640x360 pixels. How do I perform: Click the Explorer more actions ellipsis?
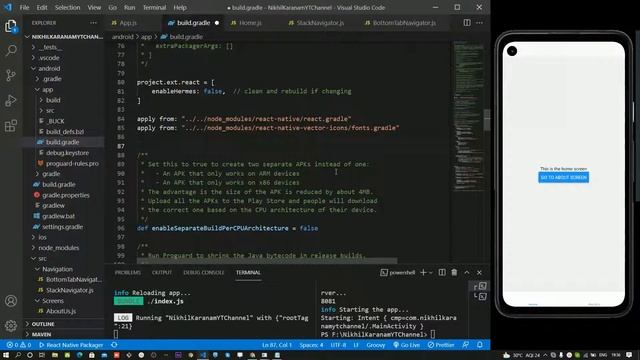pos(93,23)
